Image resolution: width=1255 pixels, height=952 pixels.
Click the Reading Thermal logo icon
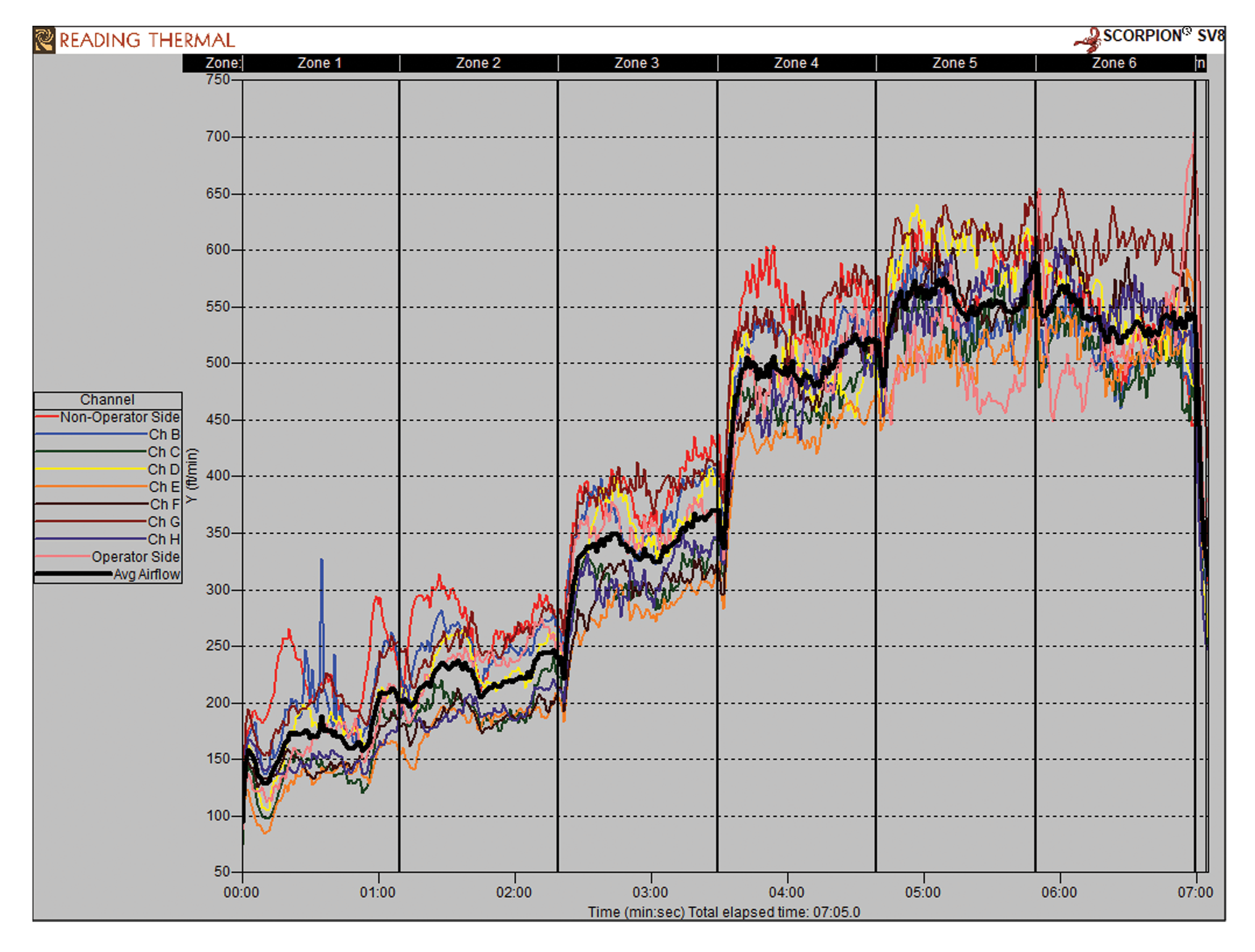click(44, 40)
